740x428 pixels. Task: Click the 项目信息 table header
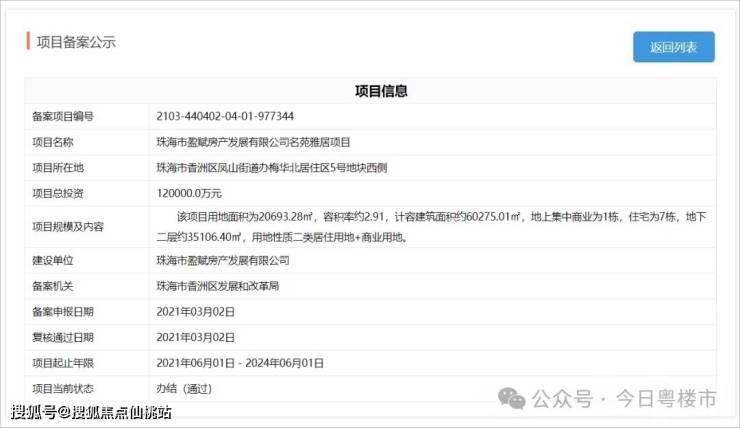click(381, 91)
